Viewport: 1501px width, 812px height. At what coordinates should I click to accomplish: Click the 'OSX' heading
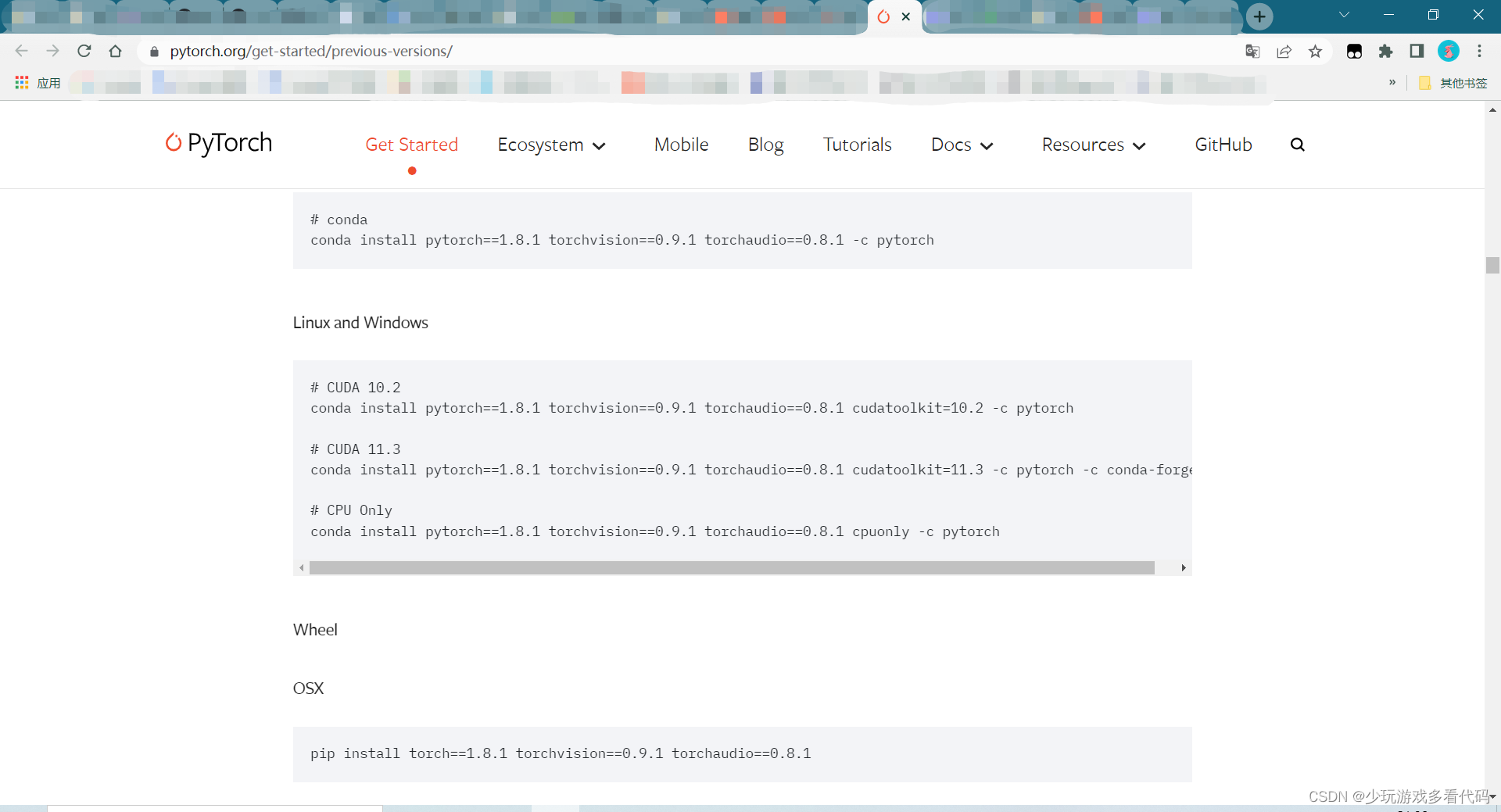point(308,689)
